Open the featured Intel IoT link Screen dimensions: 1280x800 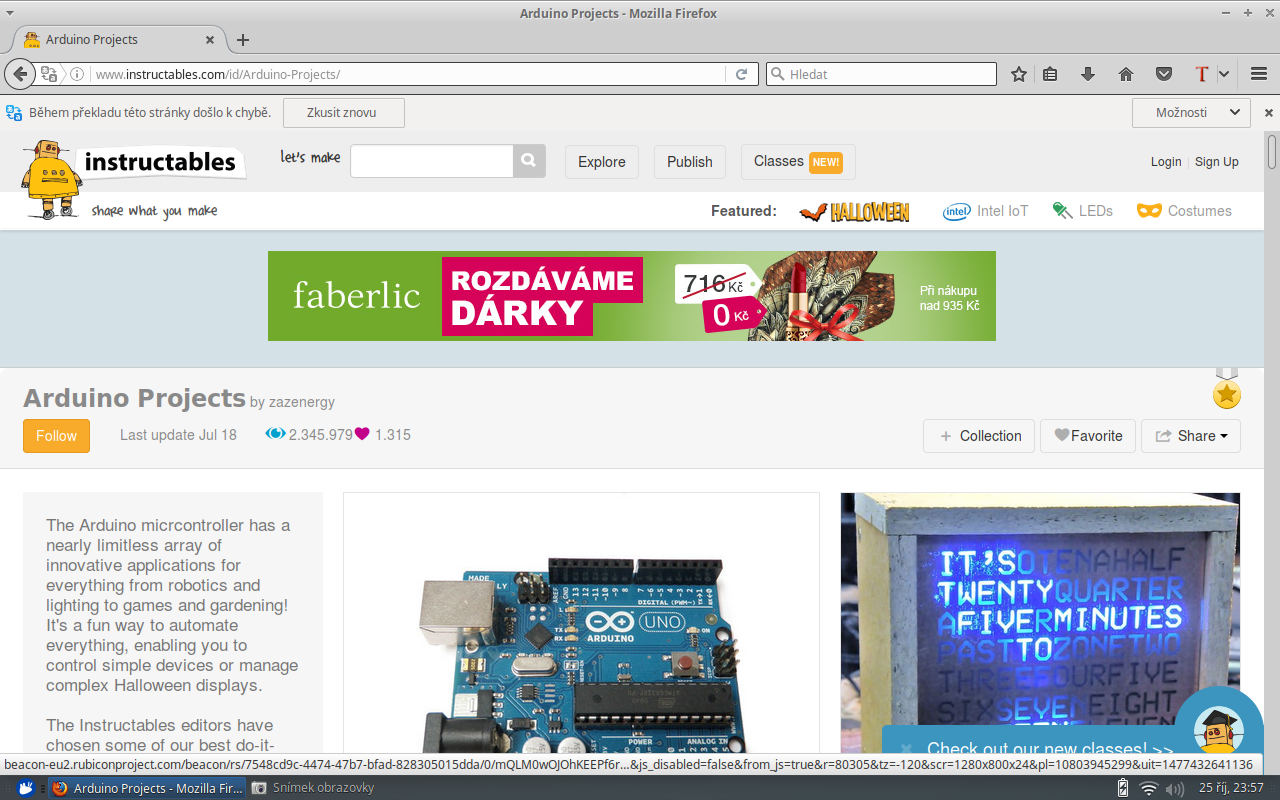tap(986, 211)
